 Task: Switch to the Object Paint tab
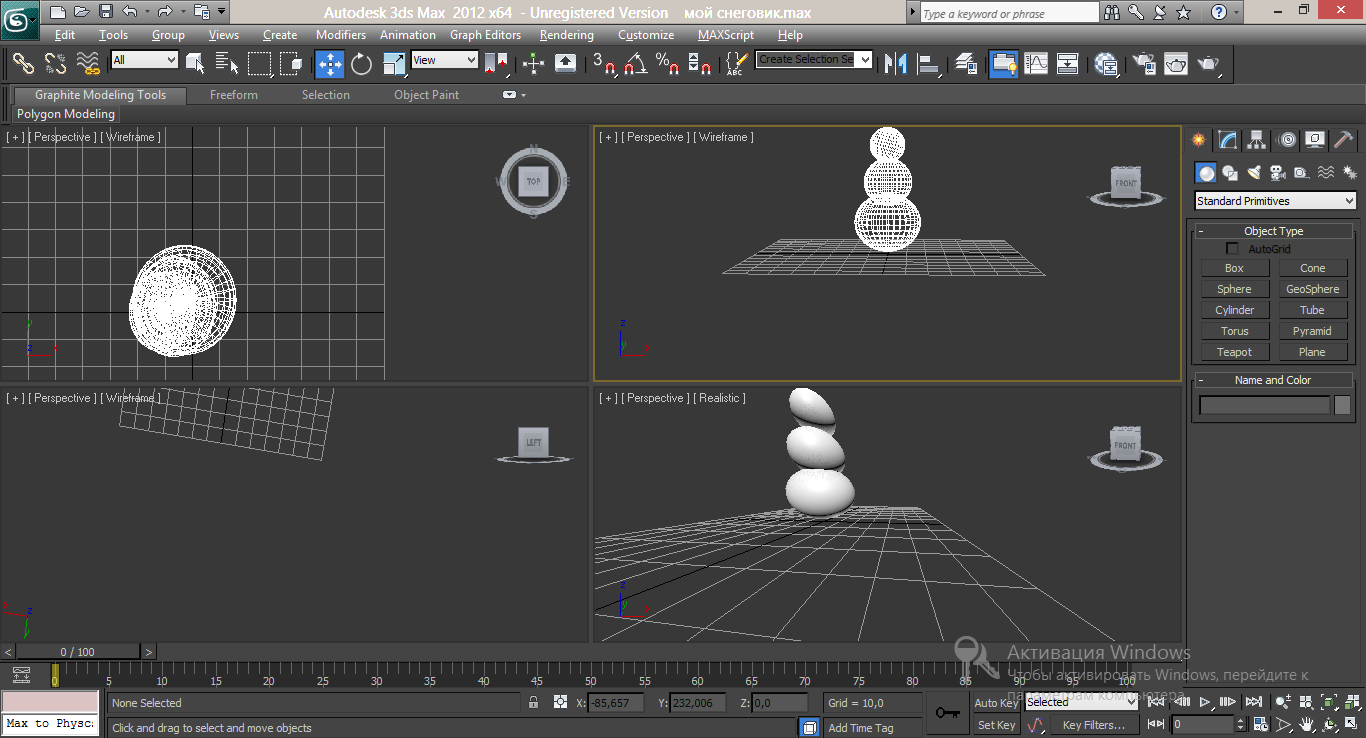coord(427,95)
